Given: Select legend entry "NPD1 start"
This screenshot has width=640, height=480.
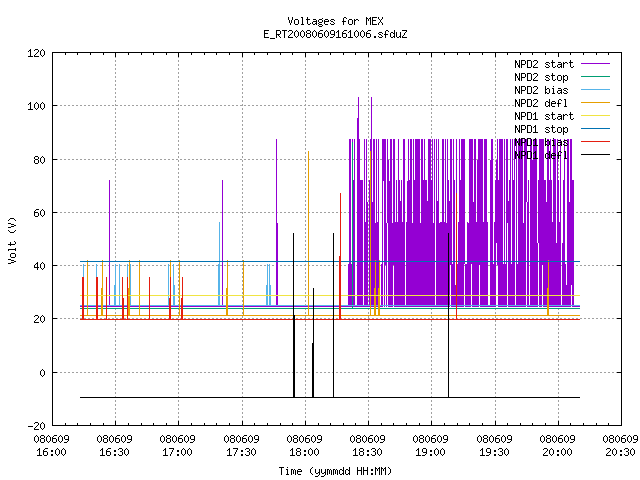Looking at the screenshot, I should click(544, 116).
